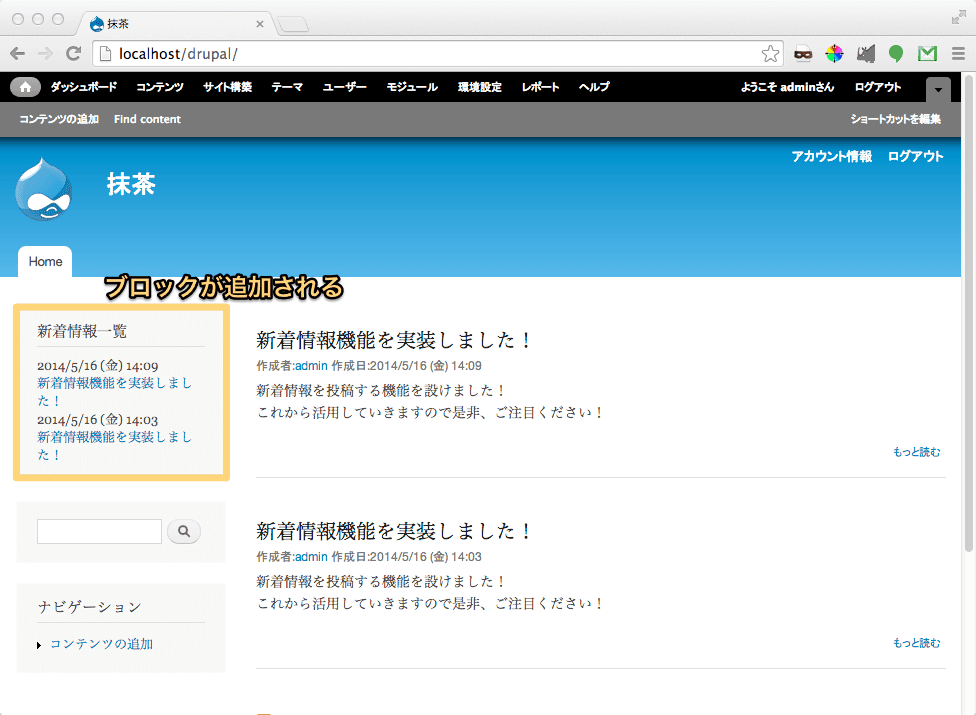Click もっと読む for the 14:09 article
This screenshot has height=715, width=976.
pos(917,452)
